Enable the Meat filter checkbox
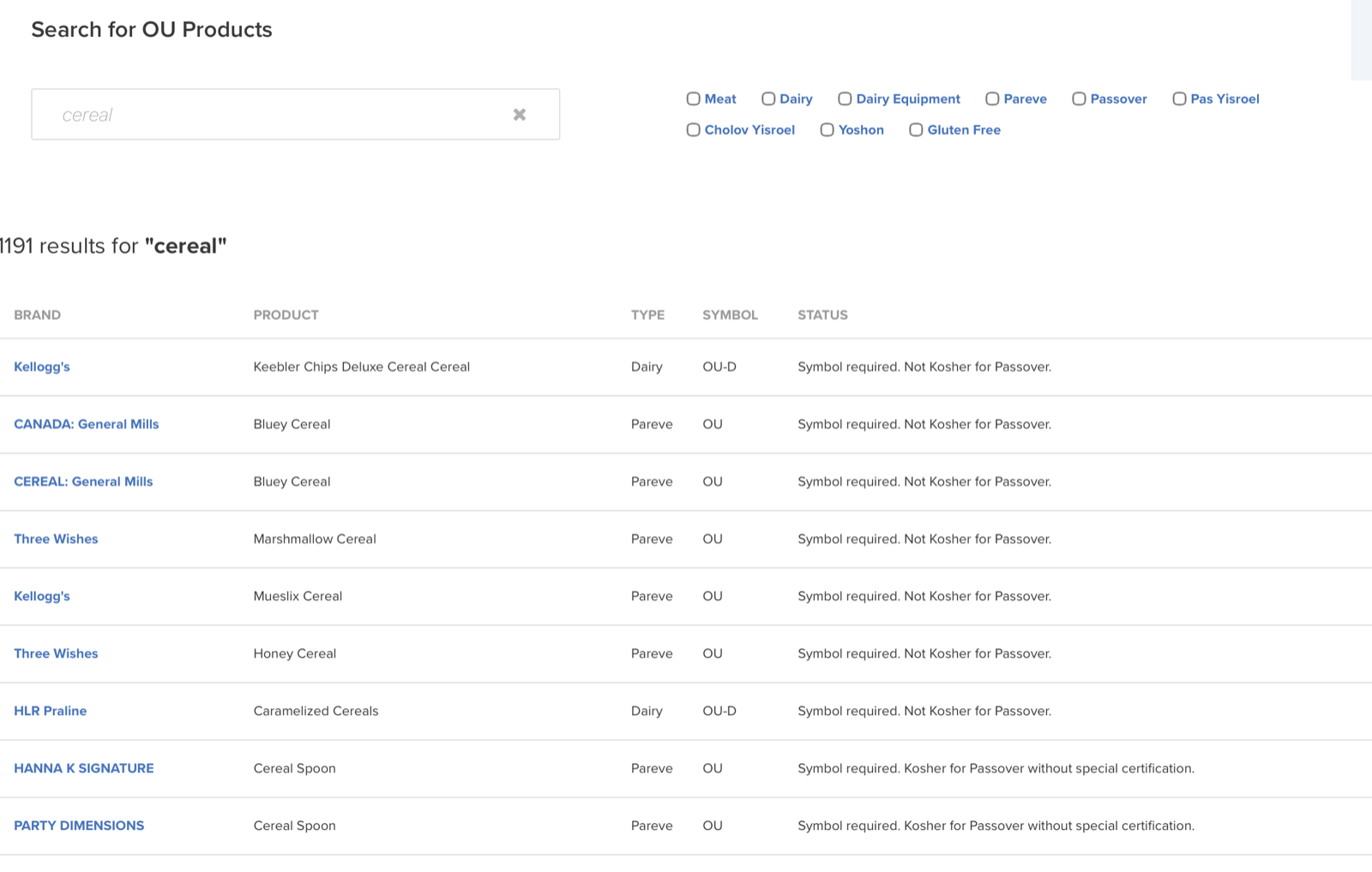The height and width of the screenshot is (872, 1372). point(693,99)
